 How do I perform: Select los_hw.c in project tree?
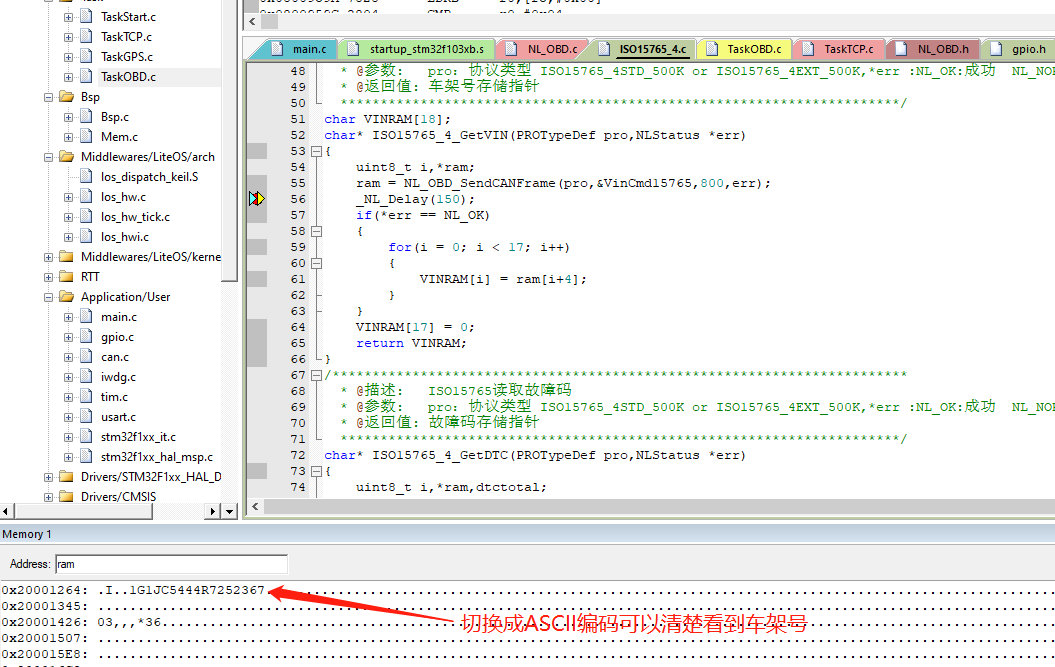(x=123, y=197)
